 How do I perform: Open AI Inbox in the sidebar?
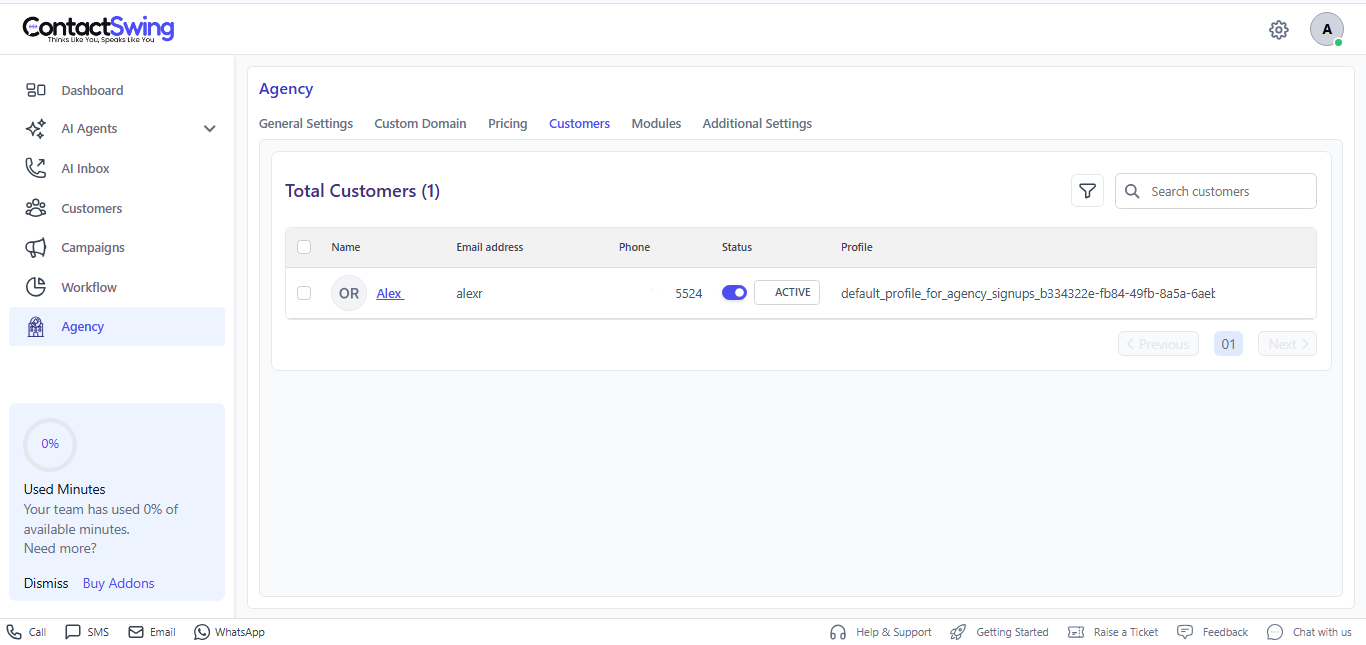[117, 168]
